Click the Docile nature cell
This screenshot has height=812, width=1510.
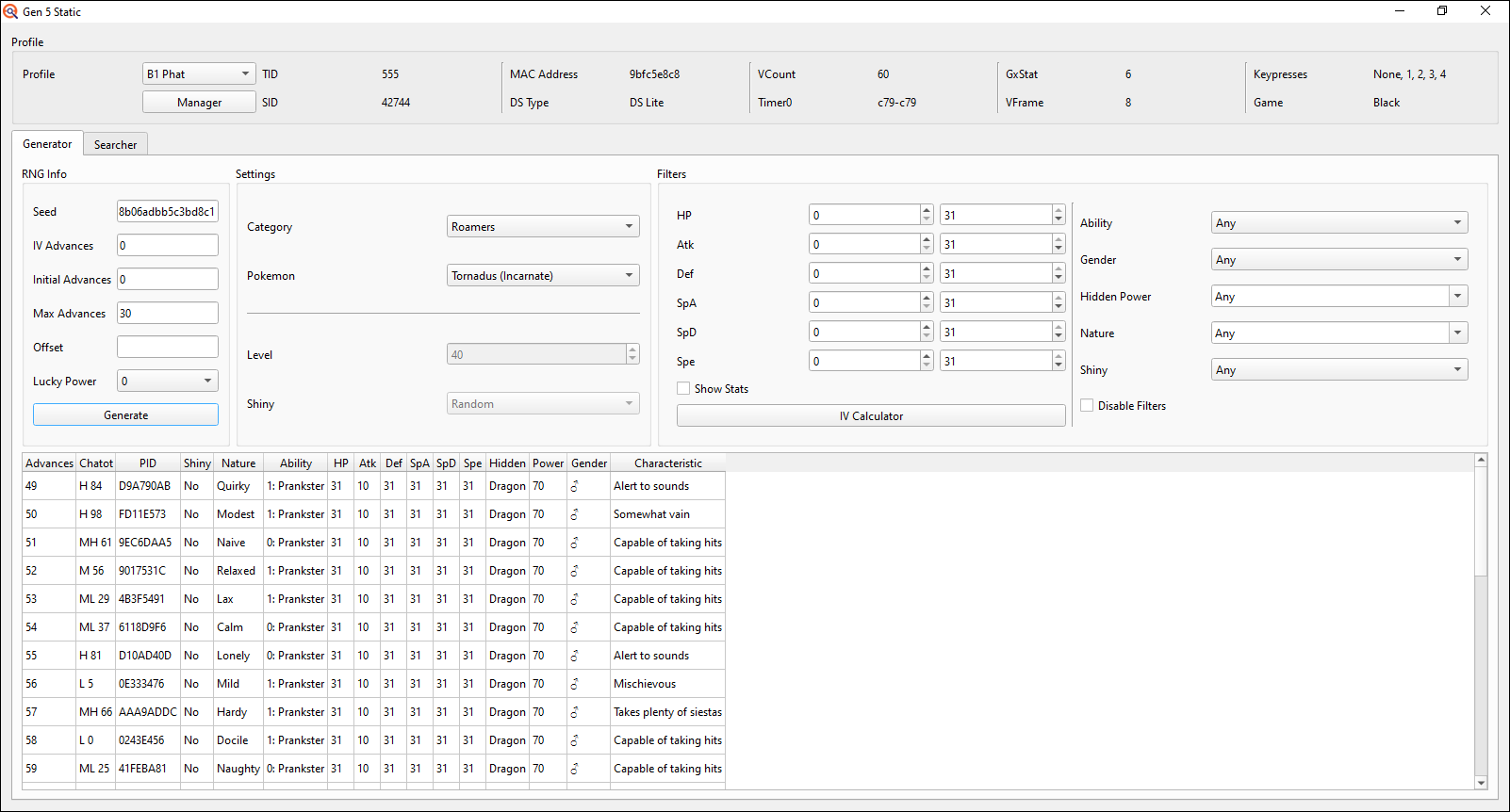click(238, 740)
